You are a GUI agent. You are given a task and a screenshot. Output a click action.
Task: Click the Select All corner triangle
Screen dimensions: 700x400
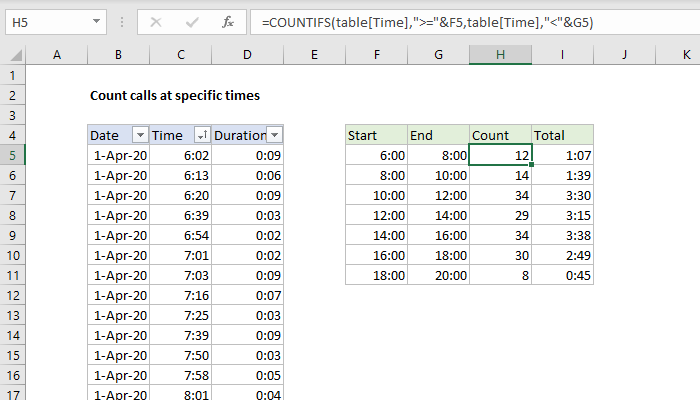(x=16, y=55)
